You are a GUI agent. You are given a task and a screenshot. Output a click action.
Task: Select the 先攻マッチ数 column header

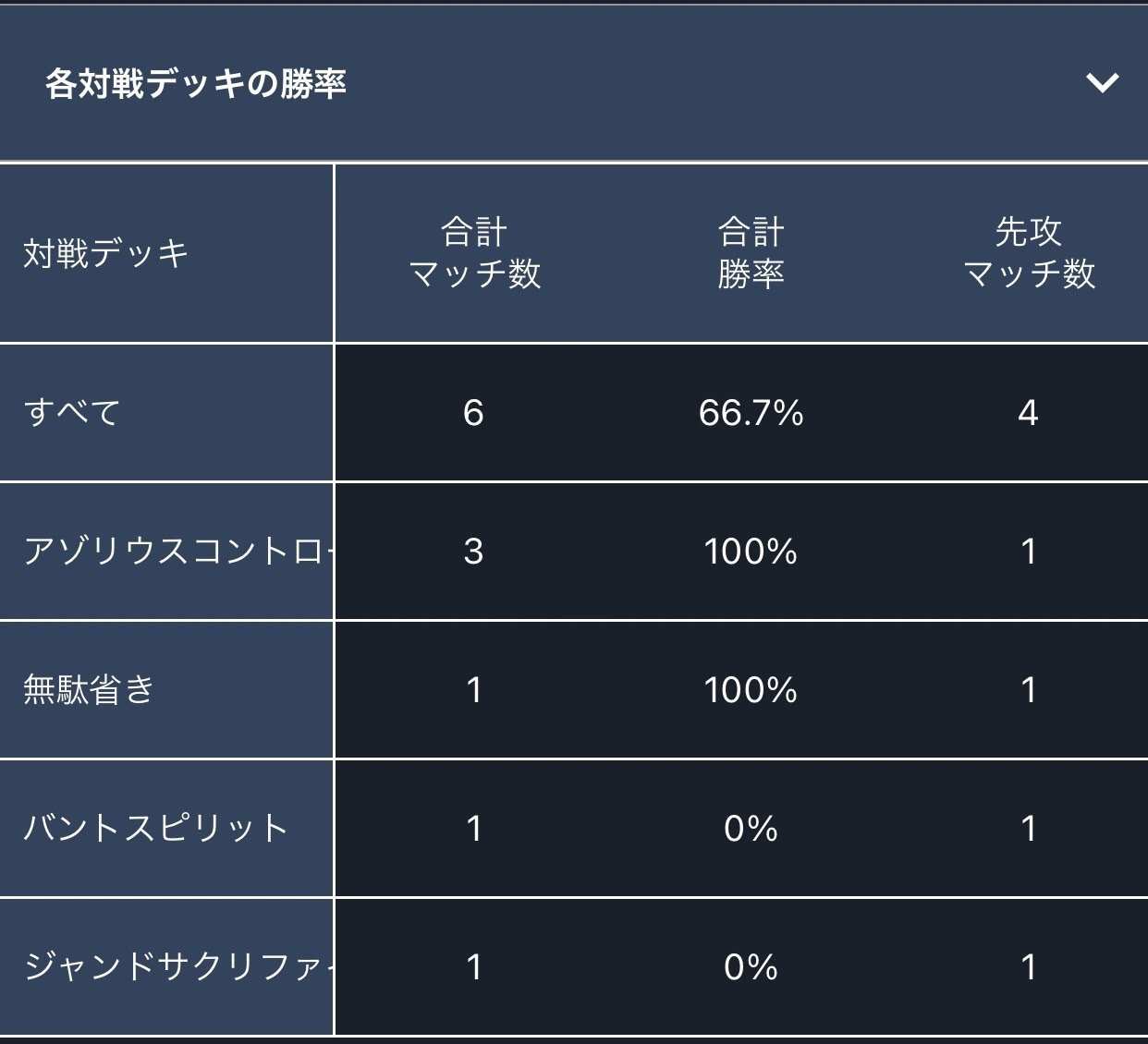(1029, 251)
